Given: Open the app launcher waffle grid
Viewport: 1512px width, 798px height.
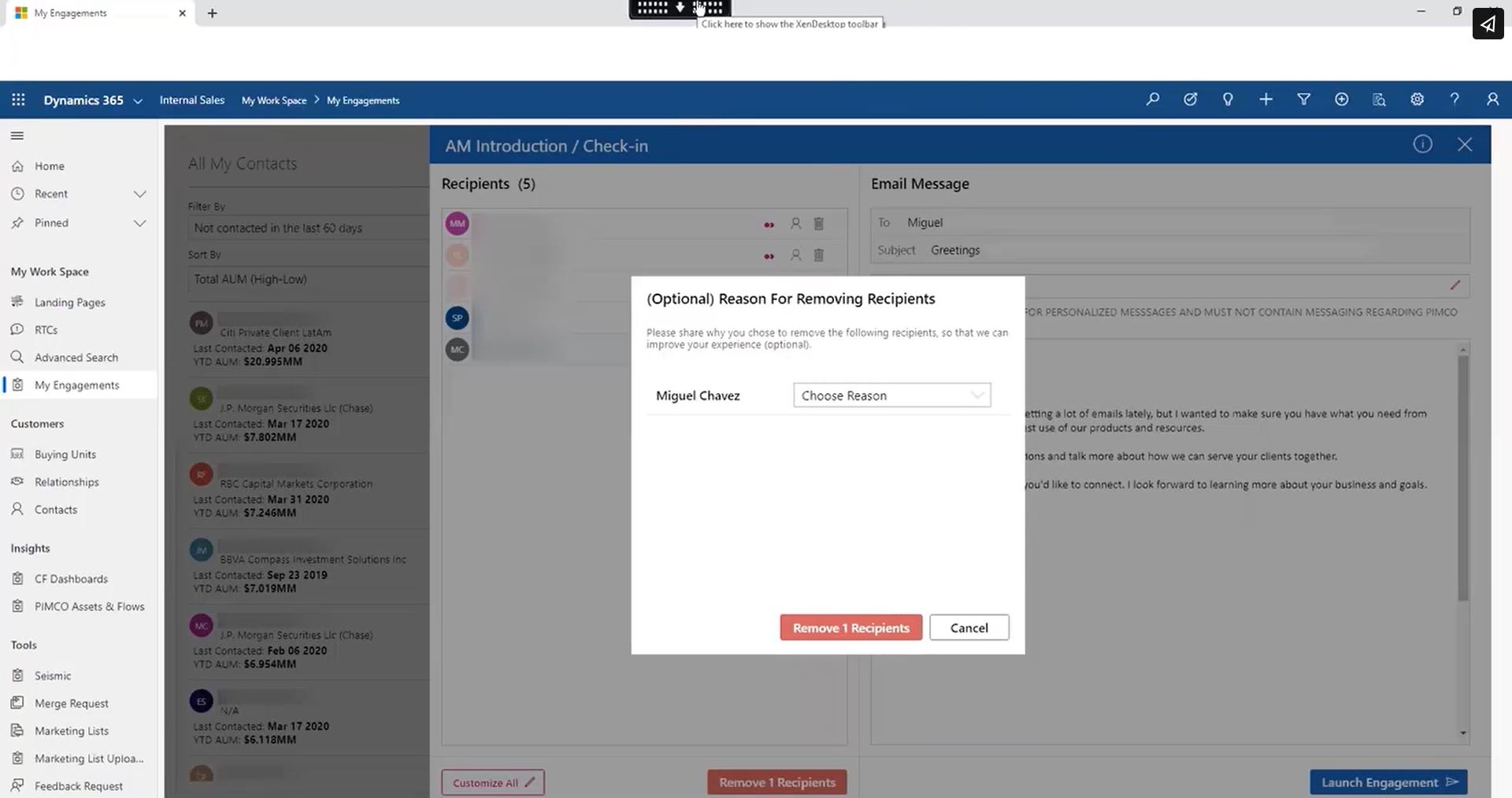Looking at the screenshot, I should (x=18, y=100).
